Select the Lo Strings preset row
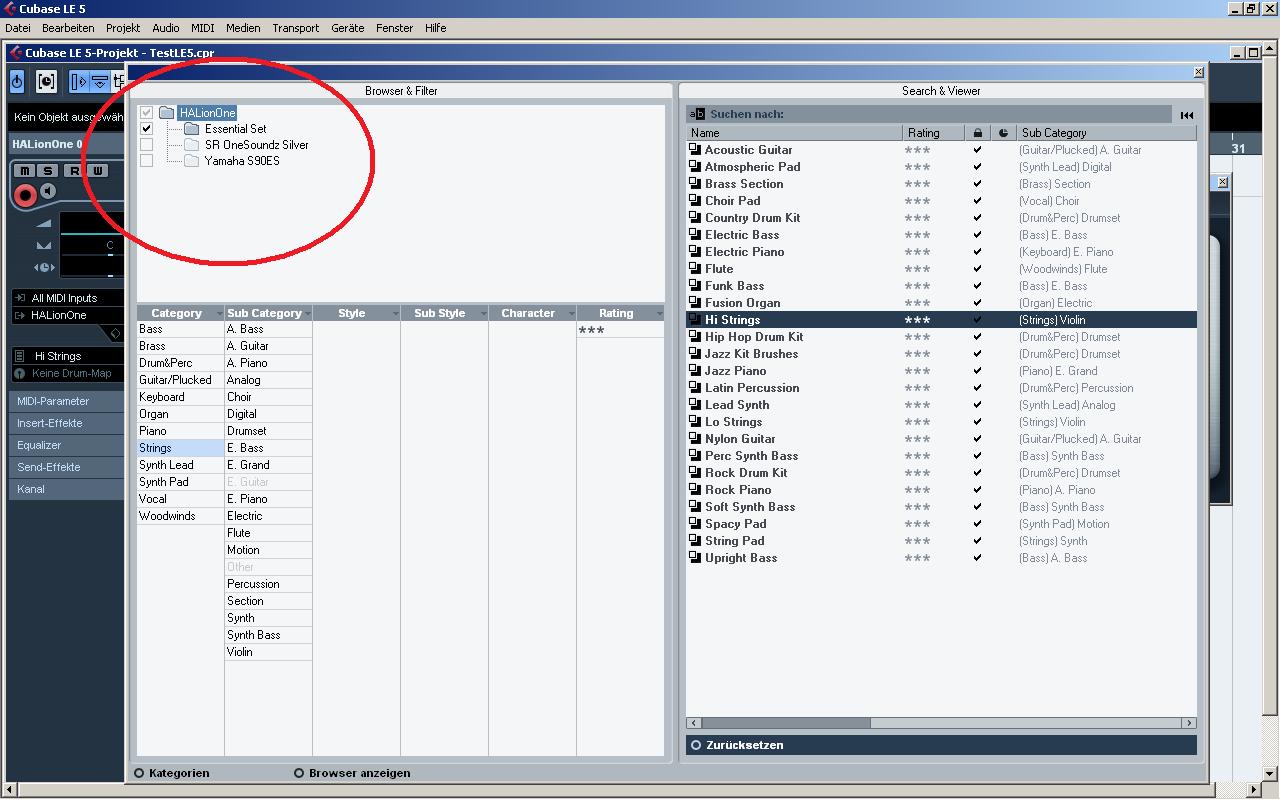This screenshot has width=1280, height=800. [x=941, y=422]
